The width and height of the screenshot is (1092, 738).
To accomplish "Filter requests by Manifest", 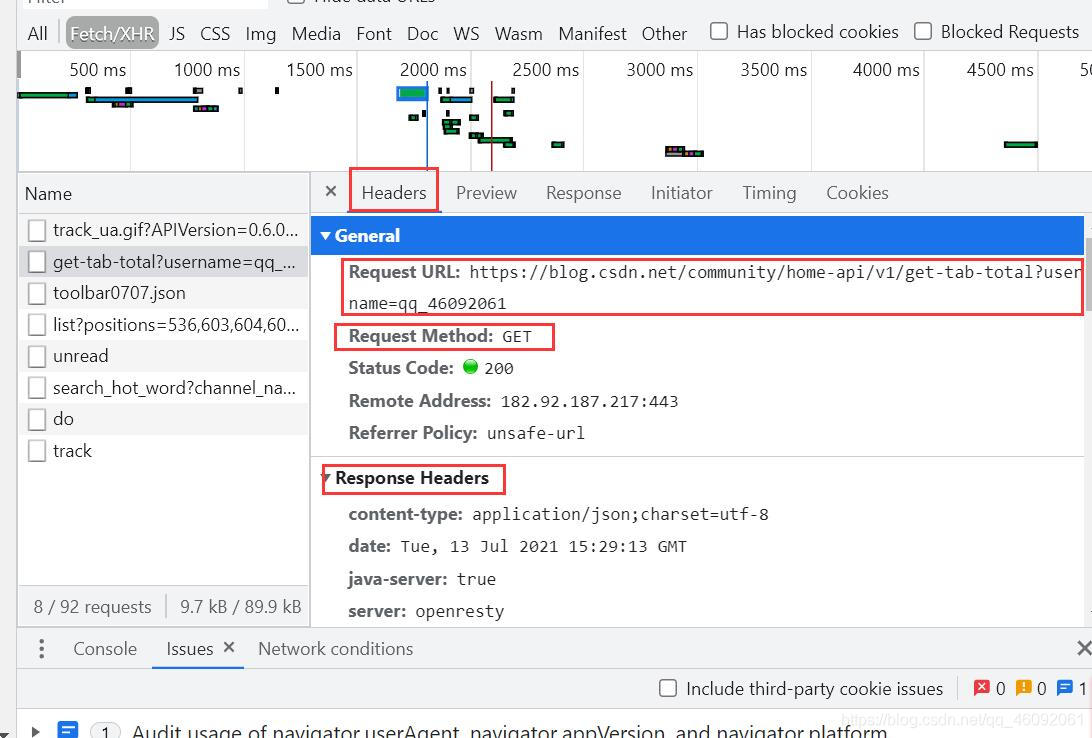I will [x=593, y=33].
